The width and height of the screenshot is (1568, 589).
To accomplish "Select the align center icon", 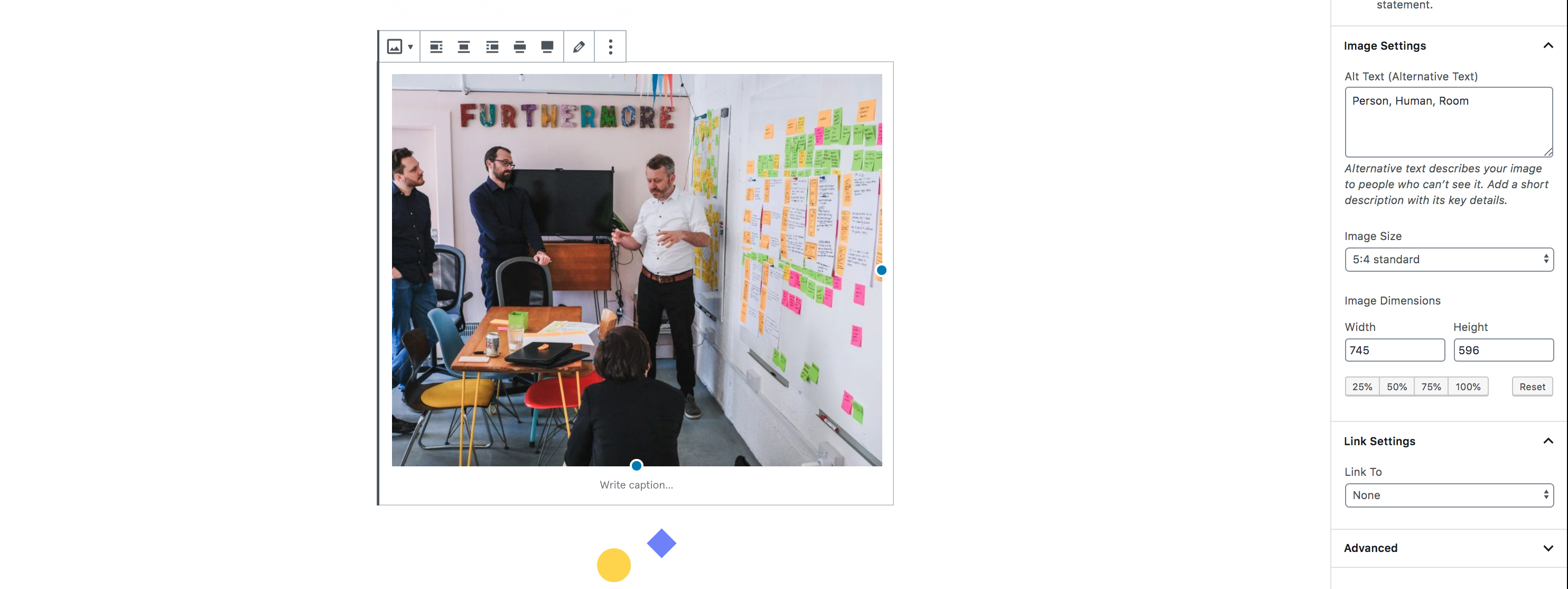I will pyautogui.click(x=464, y=47).
